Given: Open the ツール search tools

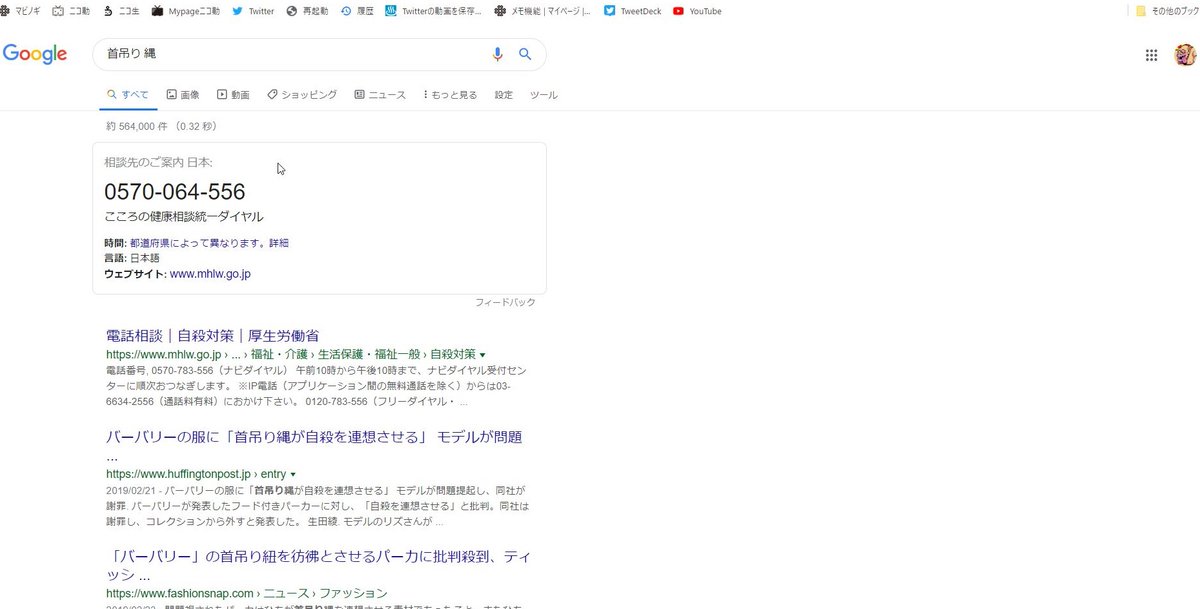Looking at the screenshot, I should (x=544, y=95).
